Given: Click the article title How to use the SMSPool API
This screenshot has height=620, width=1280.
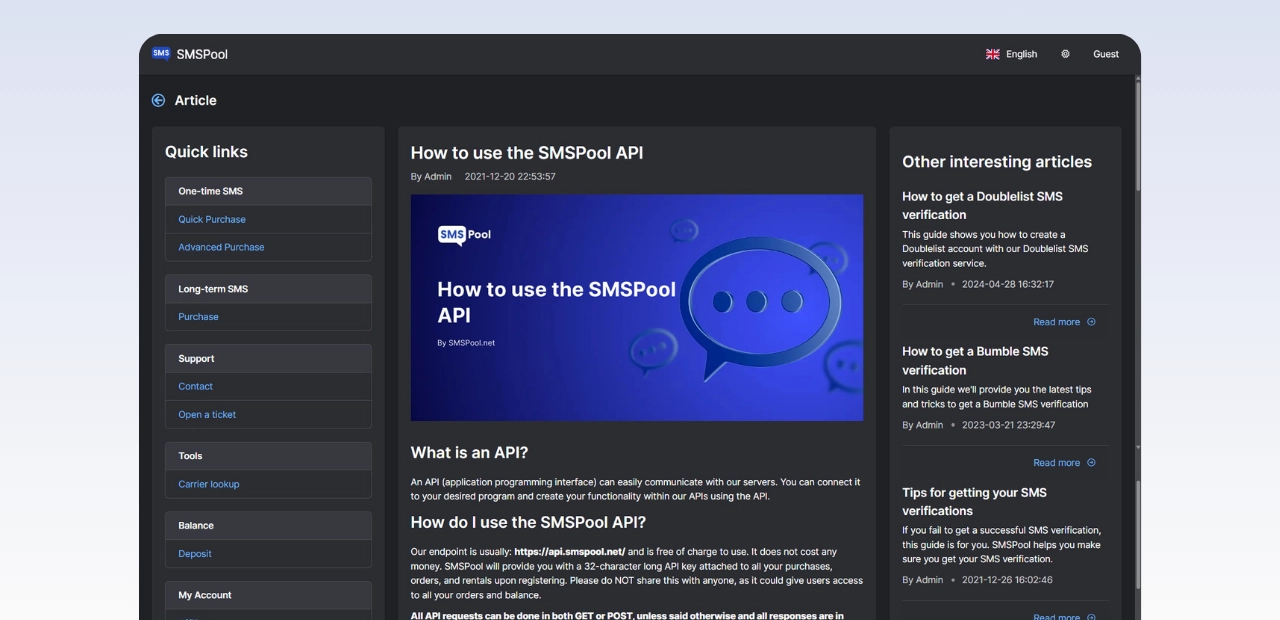Looking at the screenshot, I should pyautogui.click(x=527, y=153).
